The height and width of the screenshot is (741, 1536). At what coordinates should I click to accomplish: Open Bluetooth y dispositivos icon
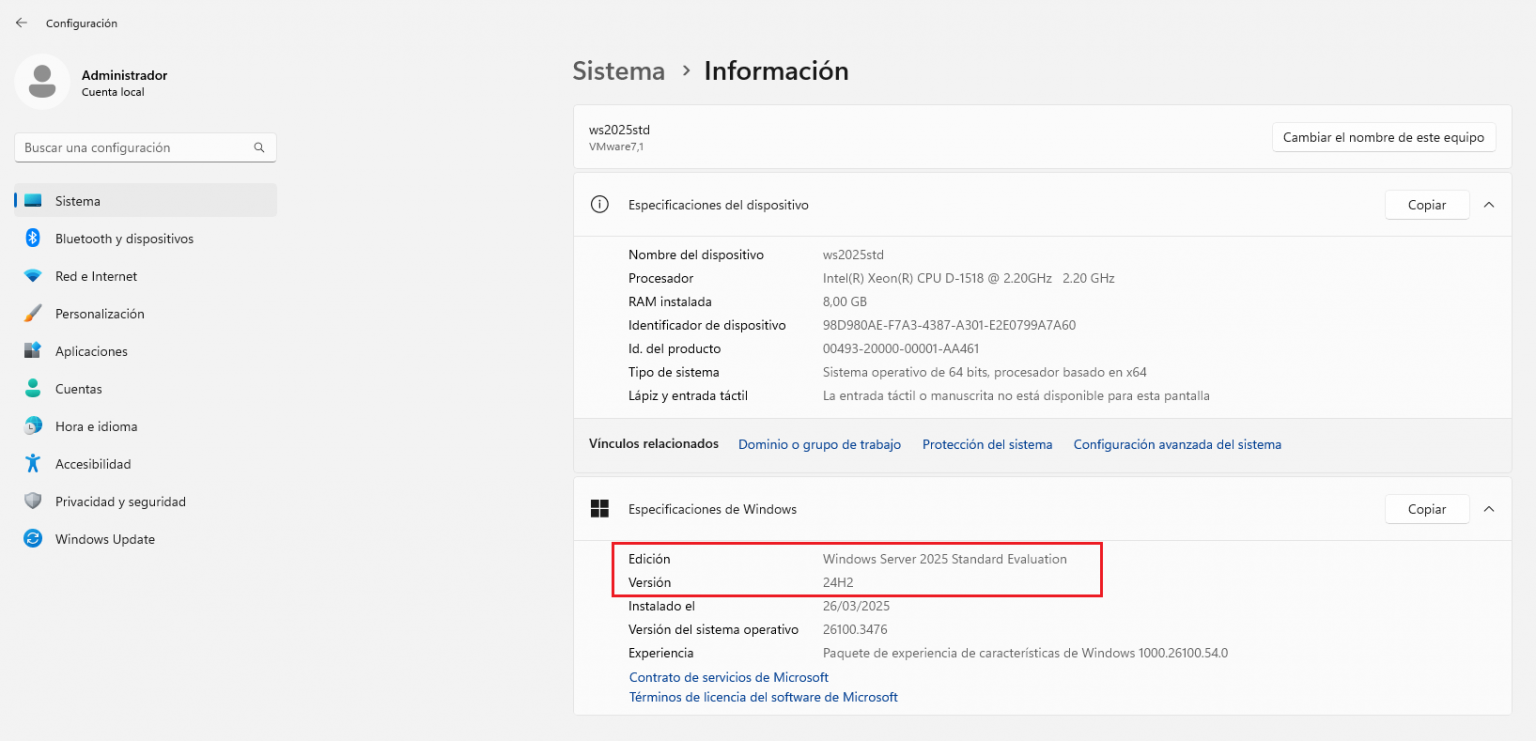[32, 238]
